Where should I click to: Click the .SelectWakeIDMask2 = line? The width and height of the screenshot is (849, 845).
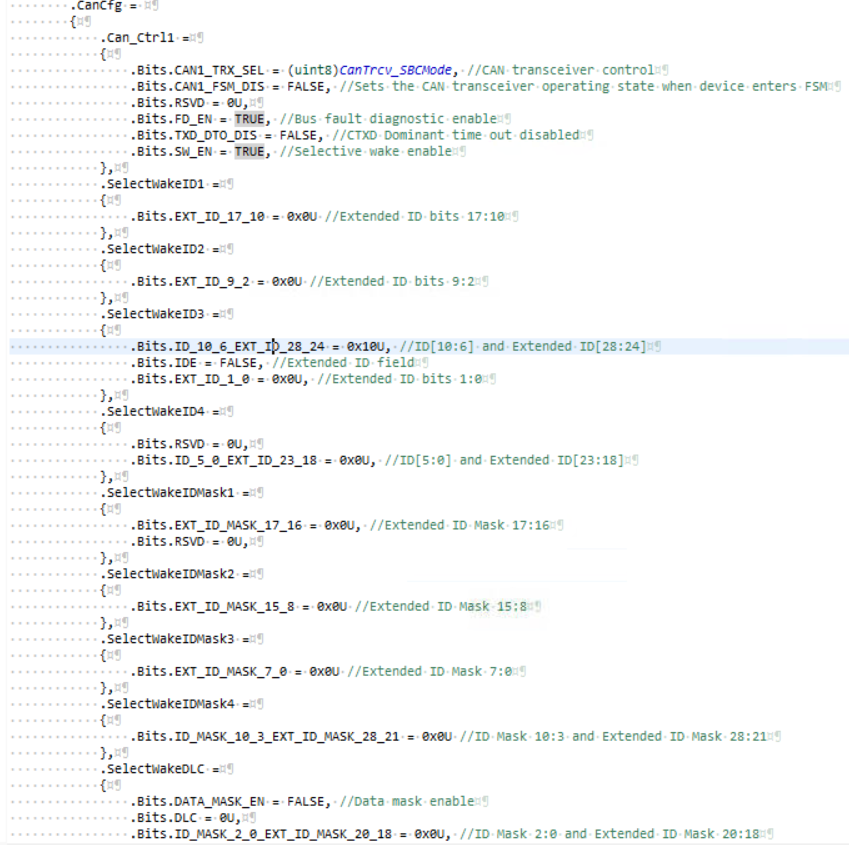pos(174,574)
